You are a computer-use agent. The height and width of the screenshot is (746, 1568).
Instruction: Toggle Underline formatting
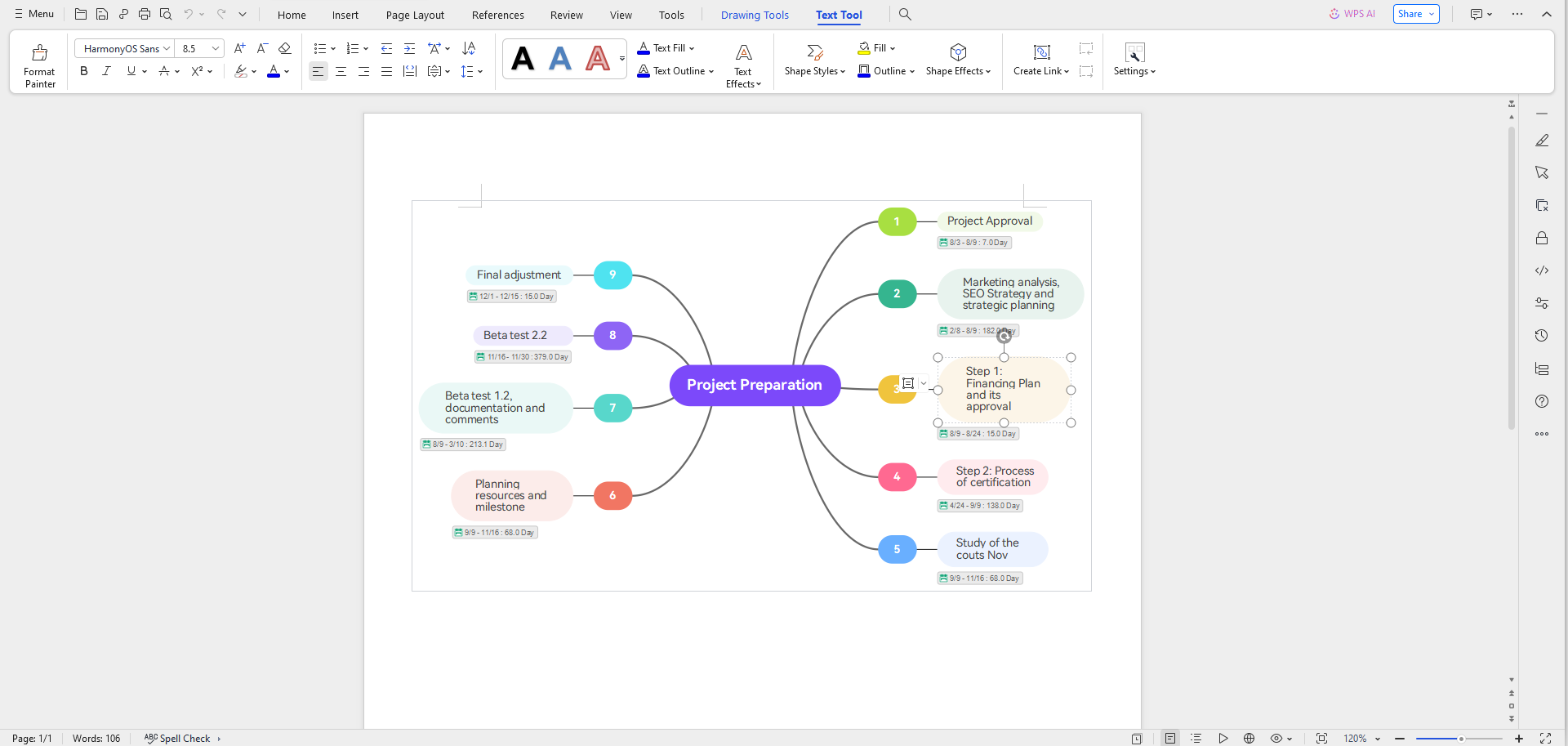pyautogui.click(x=131, y=71)
